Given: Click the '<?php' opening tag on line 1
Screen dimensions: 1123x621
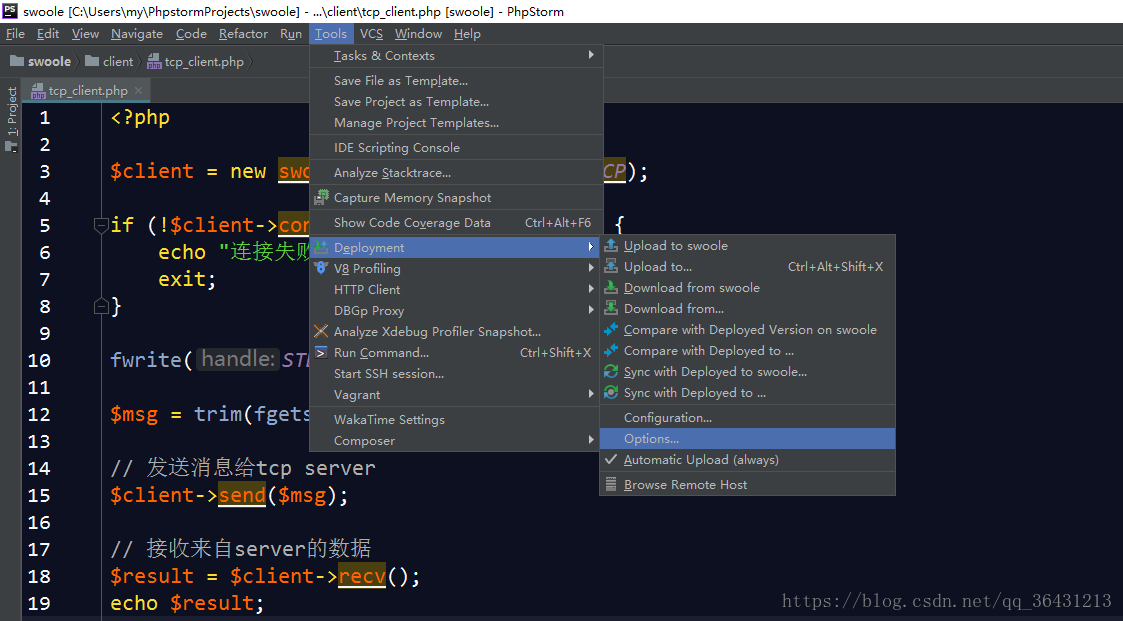Looking at the screenshot, I should pos(140,117).
